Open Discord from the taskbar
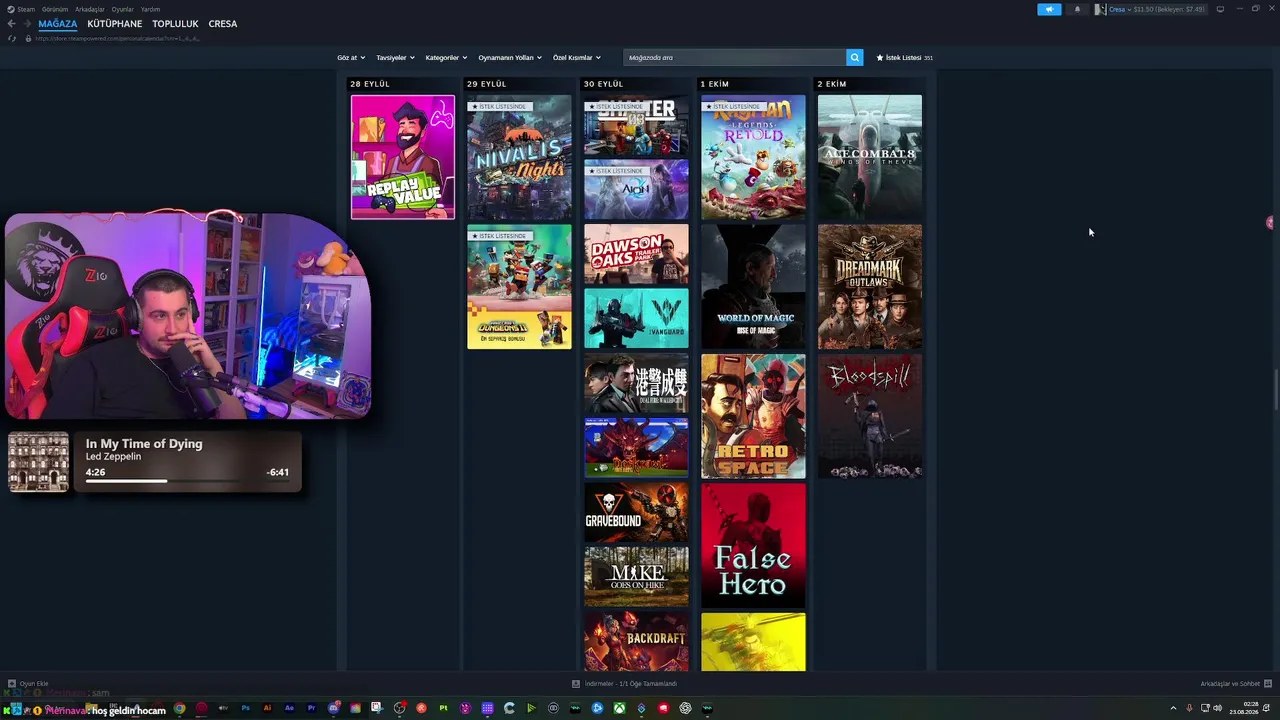1280x720 pixels. 333,708
